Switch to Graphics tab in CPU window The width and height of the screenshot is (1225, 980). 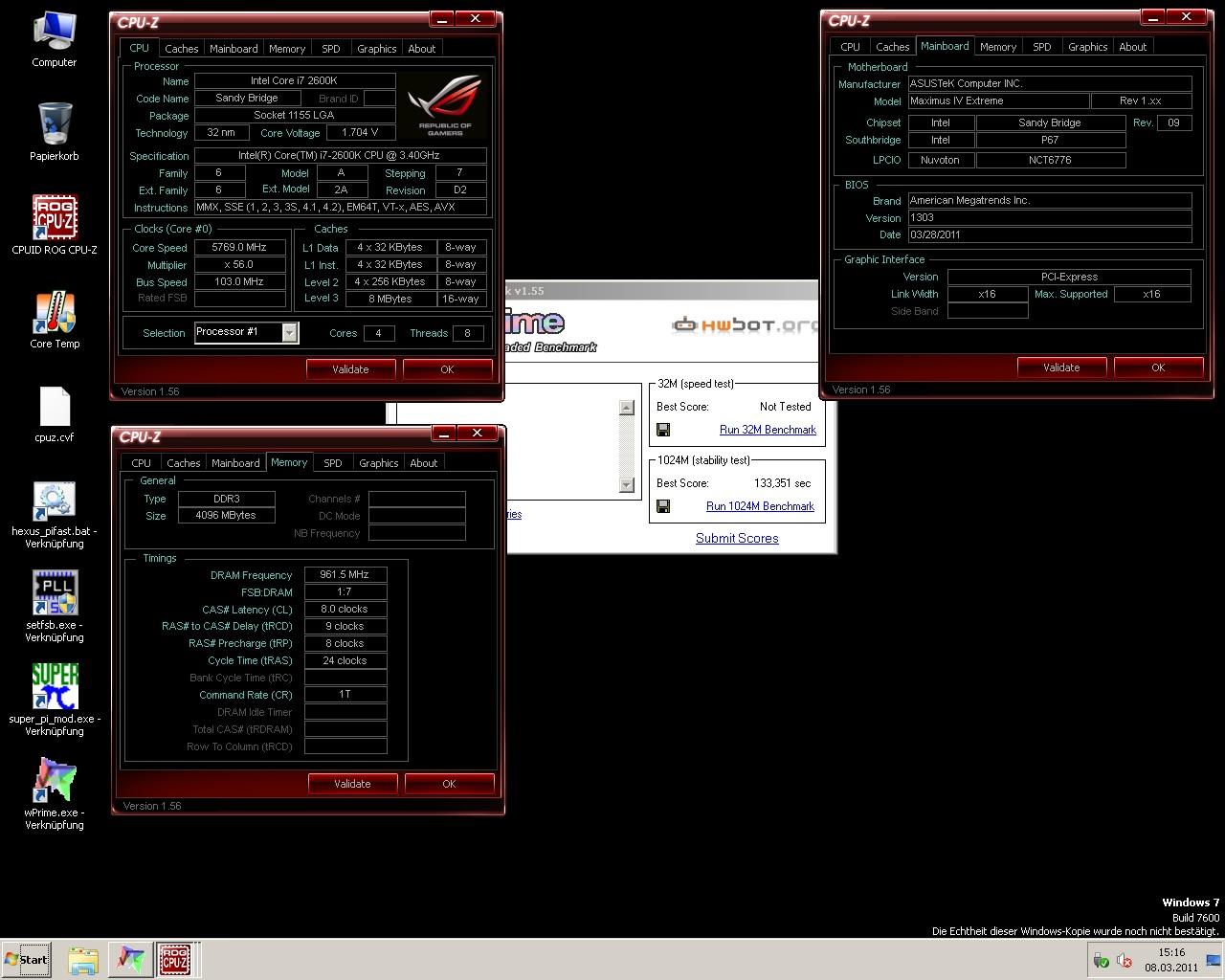tap(376, 49)
